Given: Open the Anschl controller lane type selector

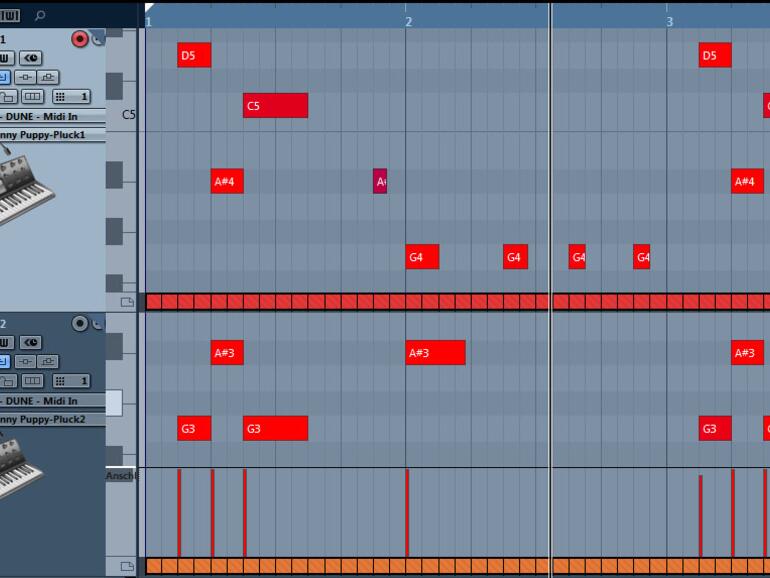Looking at the screenshot, I should pos(120,475).
